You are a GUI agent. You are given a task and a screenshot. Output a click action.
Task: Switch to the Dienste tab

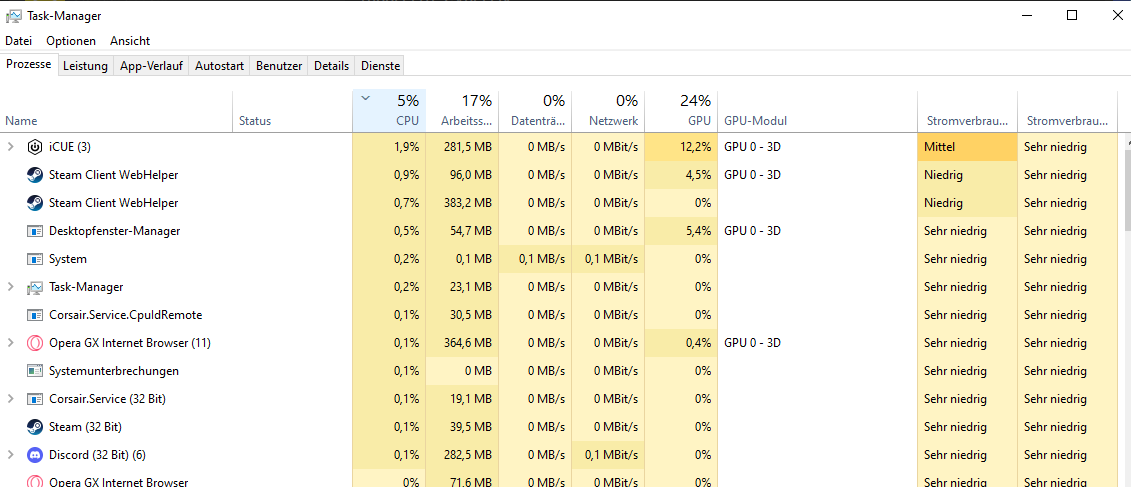point(380,66)
